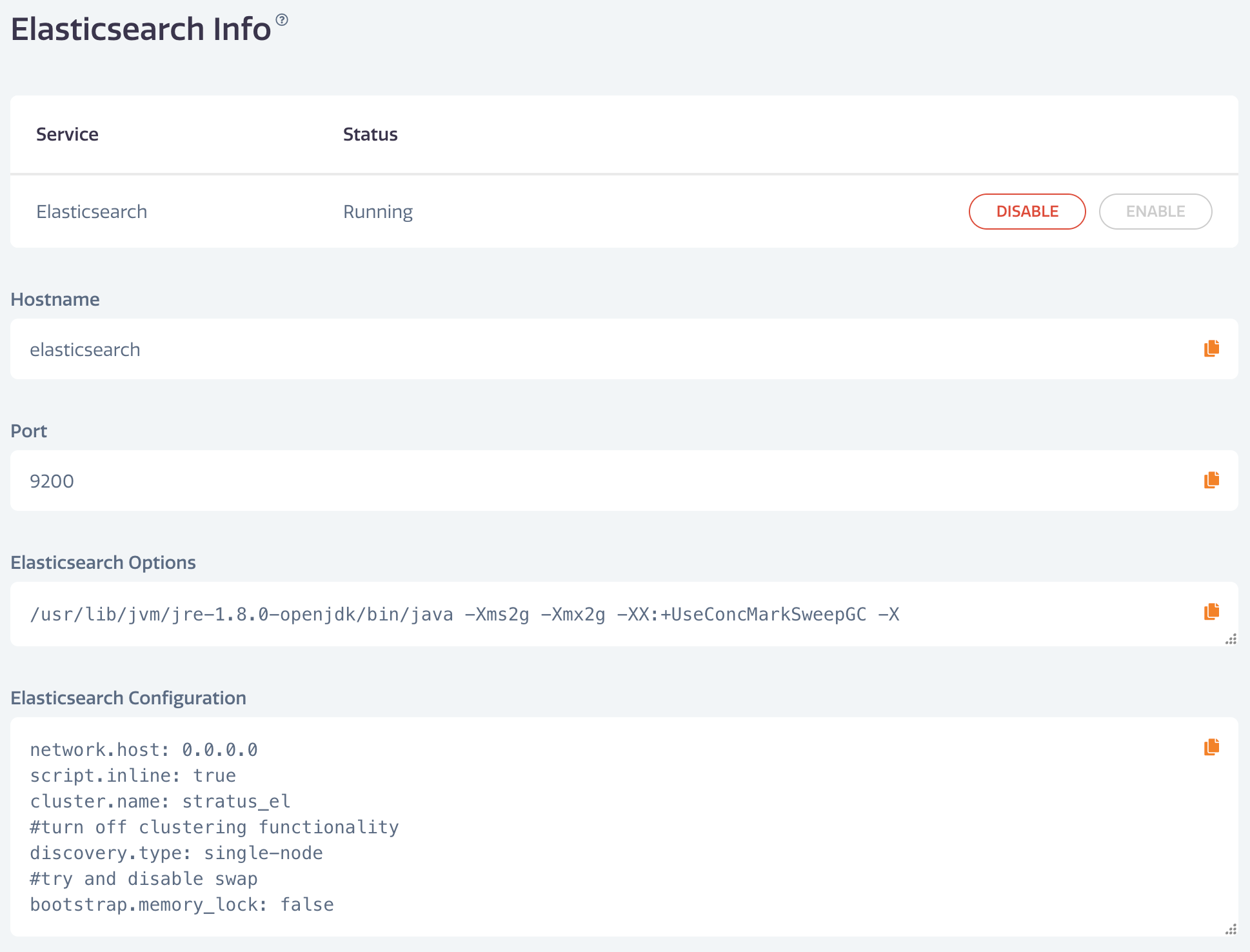The width and height of the screenshot is (1250, 952).
Task: Click the line 'network.host: 0.0.0.0'
Action: pos(144,749)
